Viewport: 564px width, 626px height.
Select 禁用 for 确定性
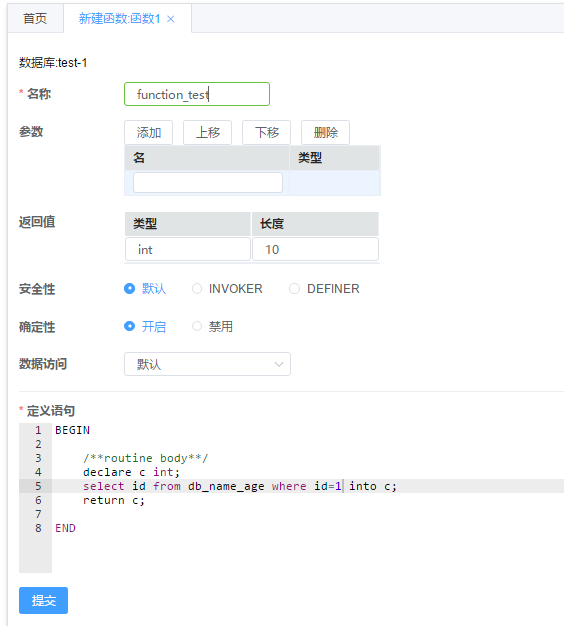[x=197, y=326]
